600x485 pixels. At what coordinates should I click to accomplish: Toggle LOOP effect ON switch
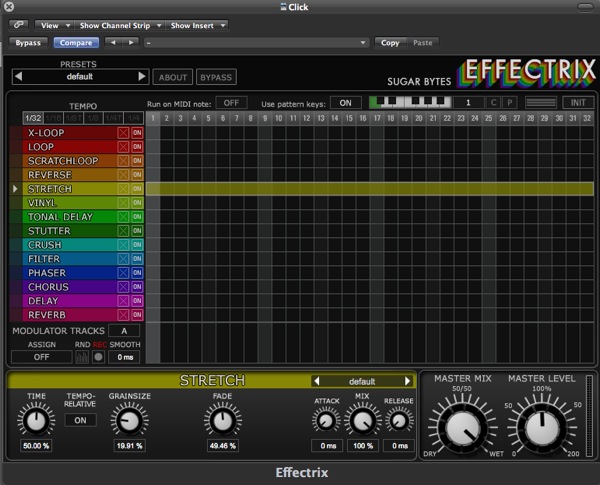pyautogui.click(x=137, y=147)
